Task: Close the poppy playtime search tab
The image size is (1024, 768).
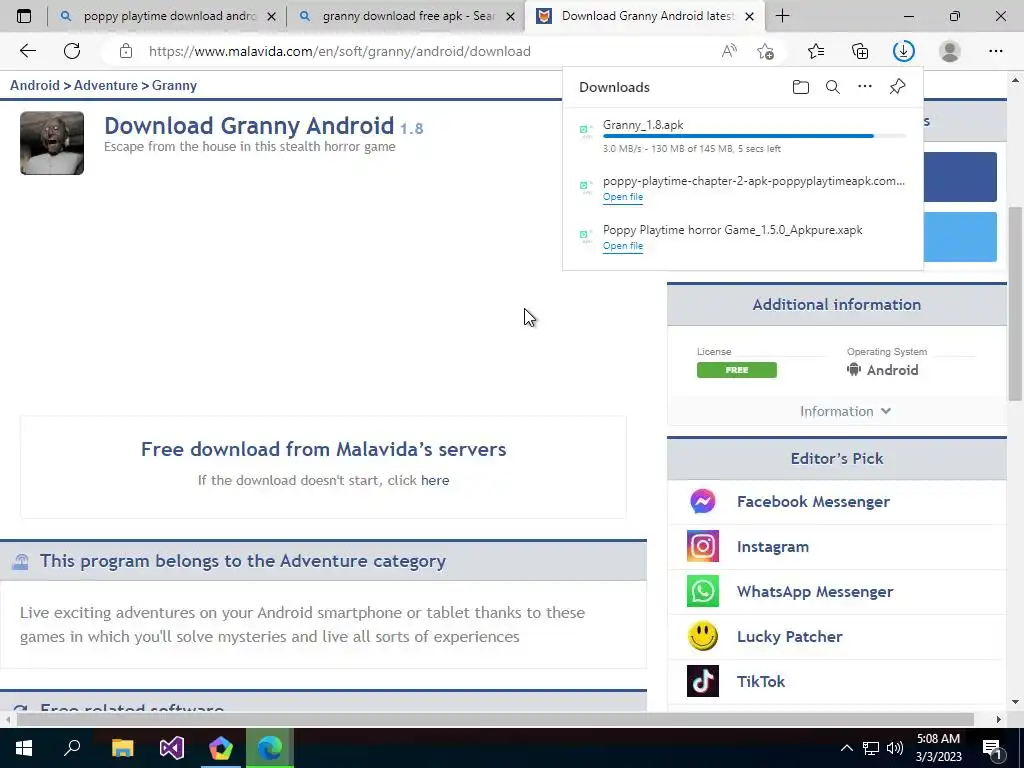Action: (272, 16)
